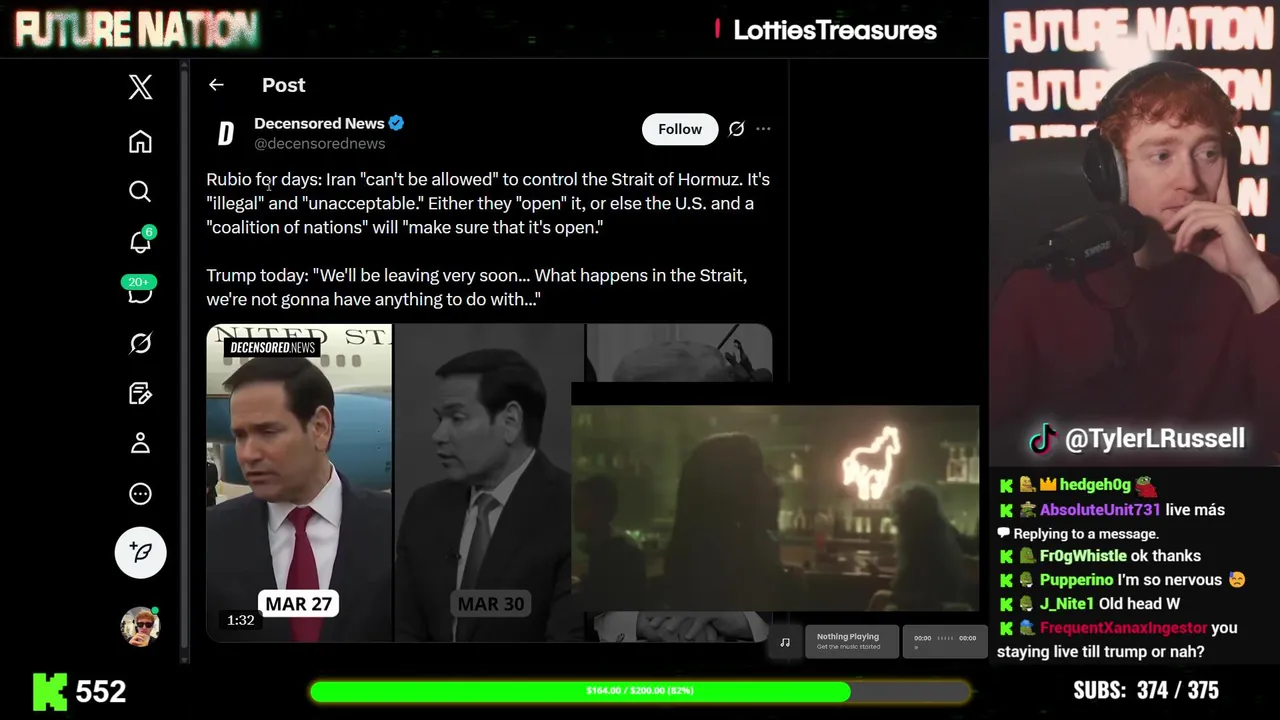This screenshot has width=1280, height=720.
Task: Click the Post heading text
Action: [284, 85]
